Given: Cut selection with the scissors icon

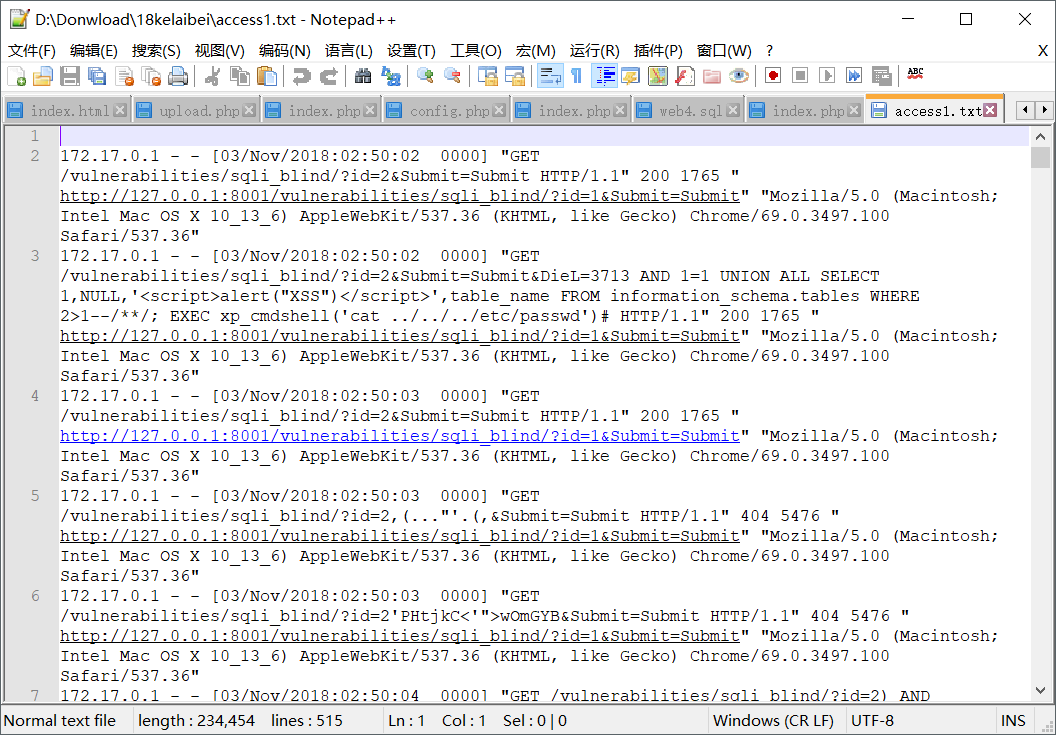Looking at the screenshot, I should pyautogui.click(x=212, y=76).
